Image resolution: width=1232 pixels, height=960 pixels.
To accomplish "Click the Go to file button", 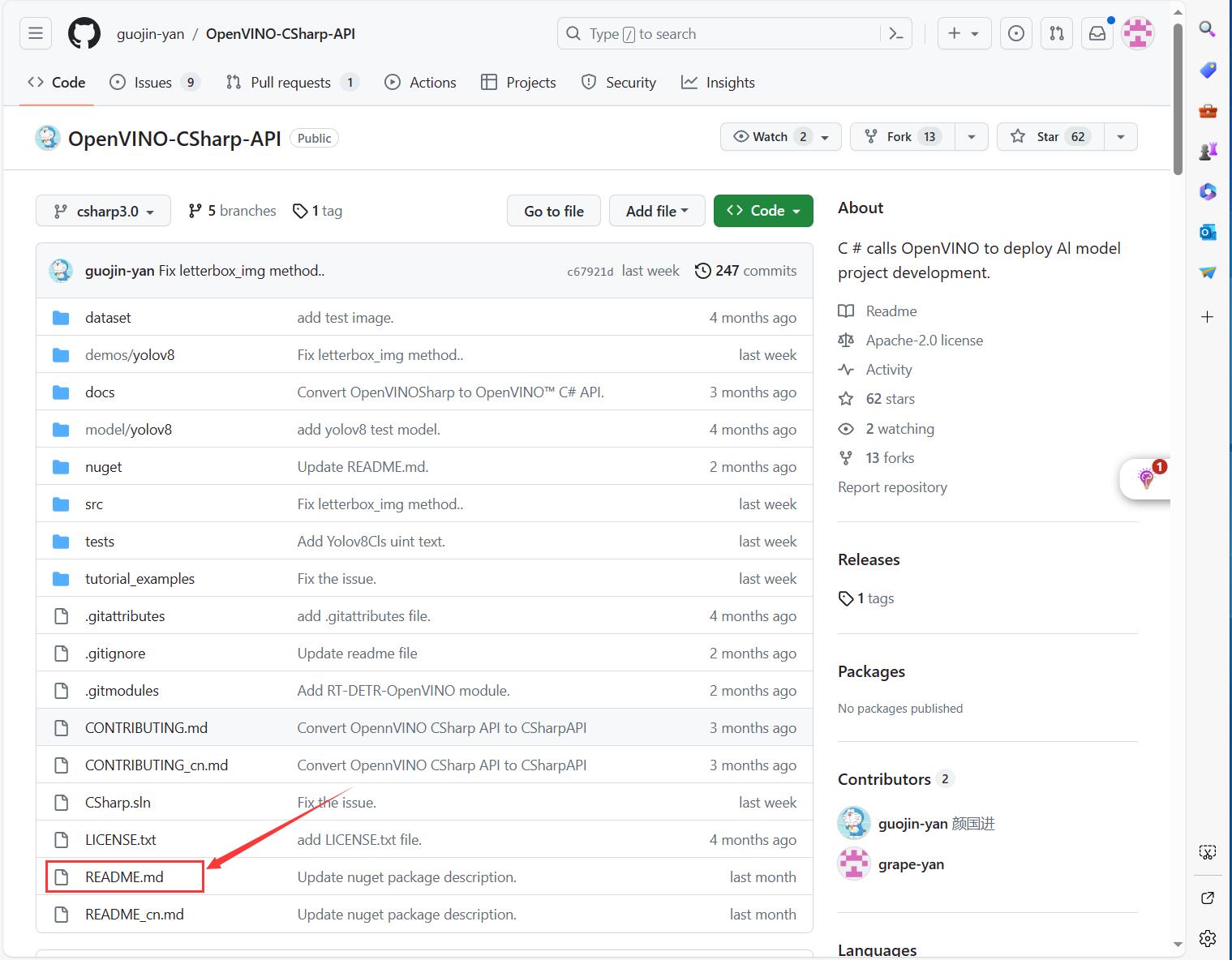I will (x=554, y=211).
